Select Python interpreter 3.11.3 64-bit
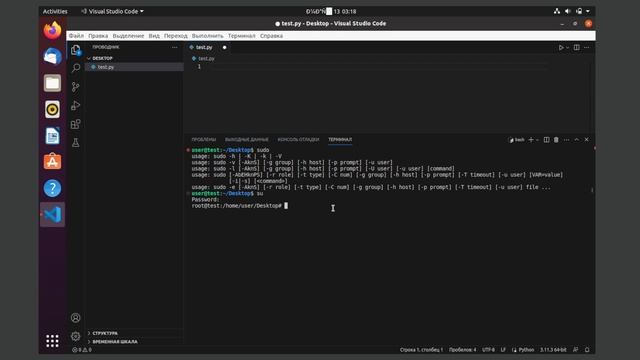The height and width of the screenshot is (360, 640). coord(553,350)
